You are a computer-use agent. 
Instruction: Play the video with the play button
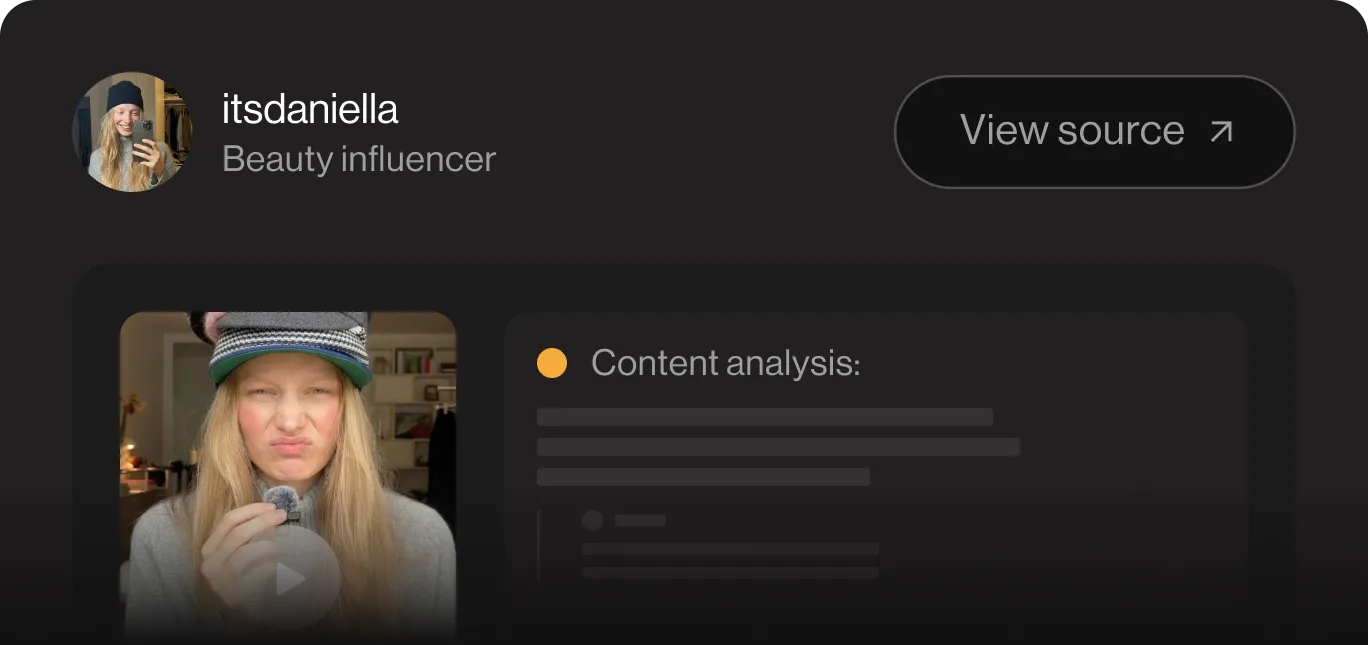tap(289, 577)
